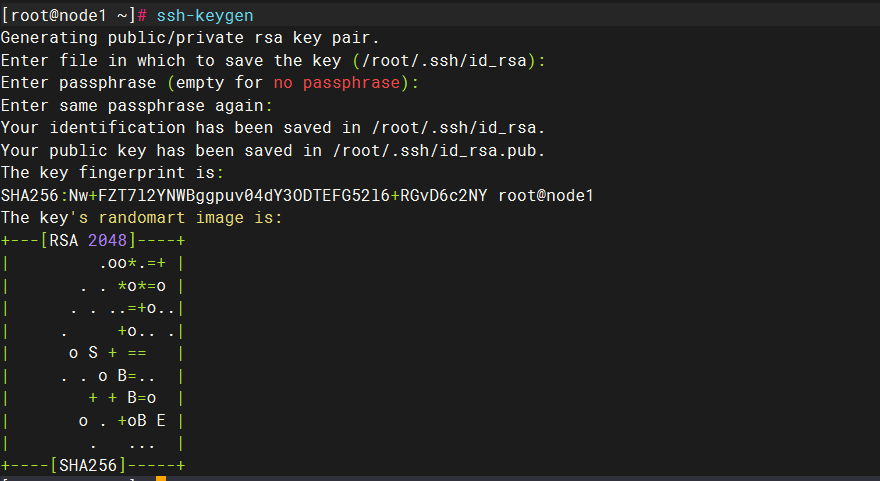Click the letter S inside the randomart
The height and width of the screenshot is (481, 880).
tap(92, 353)
